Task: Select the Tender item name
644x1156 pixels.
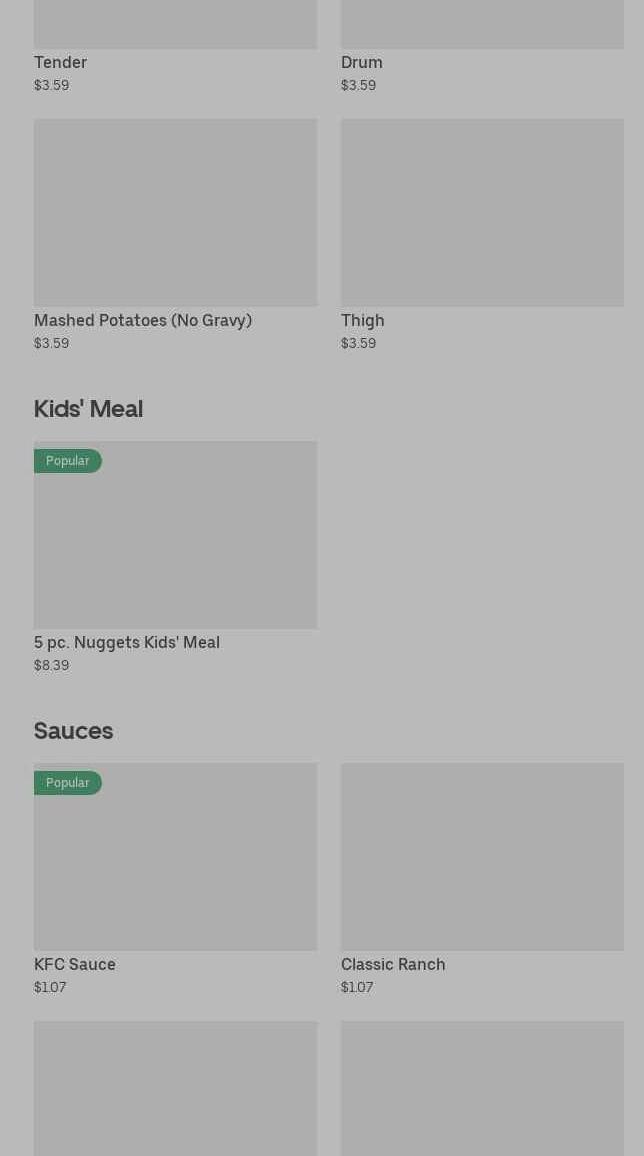Action: click(60, 62)
